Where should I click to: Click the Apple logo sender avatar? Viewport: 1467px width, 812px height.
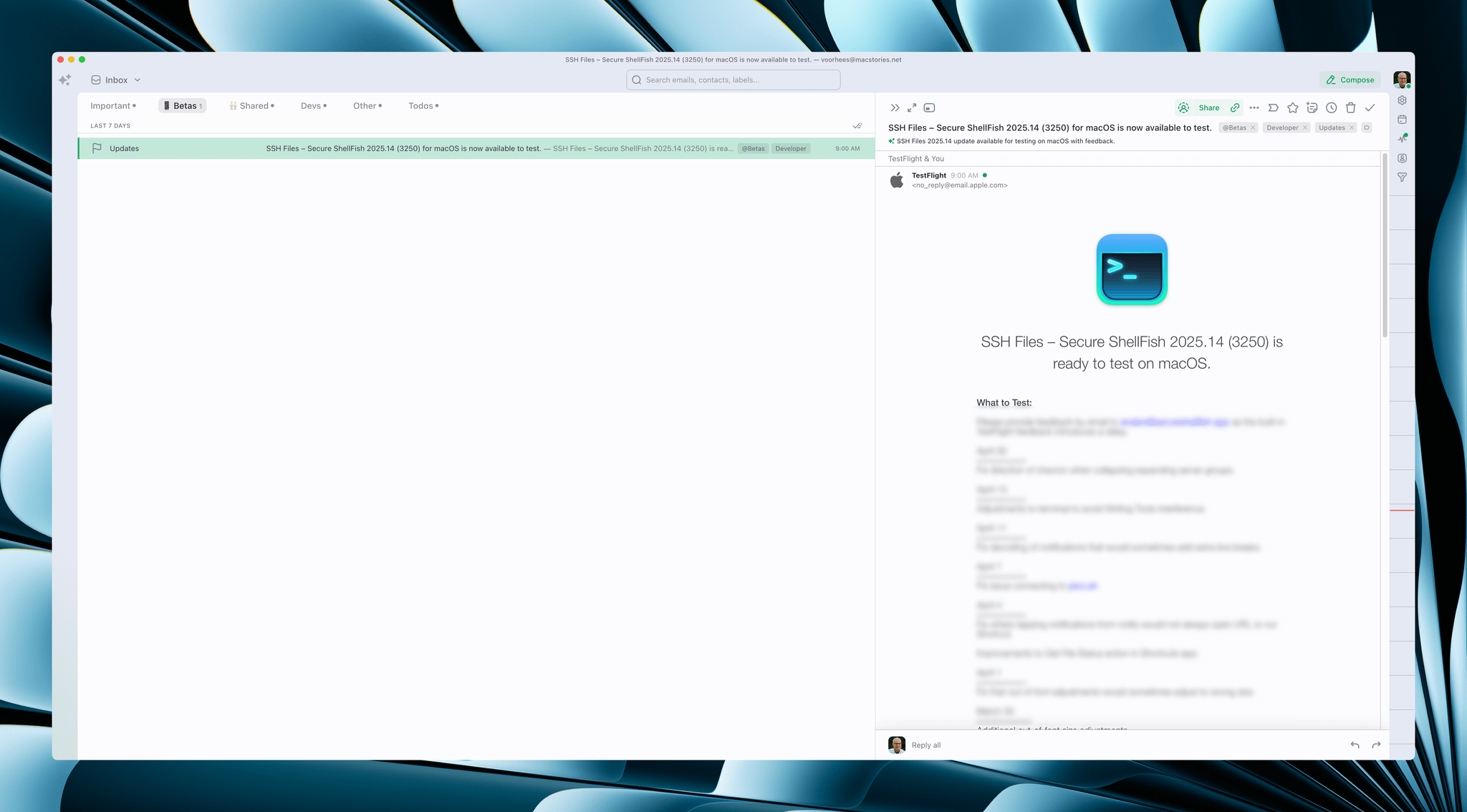tap(897, 180)
